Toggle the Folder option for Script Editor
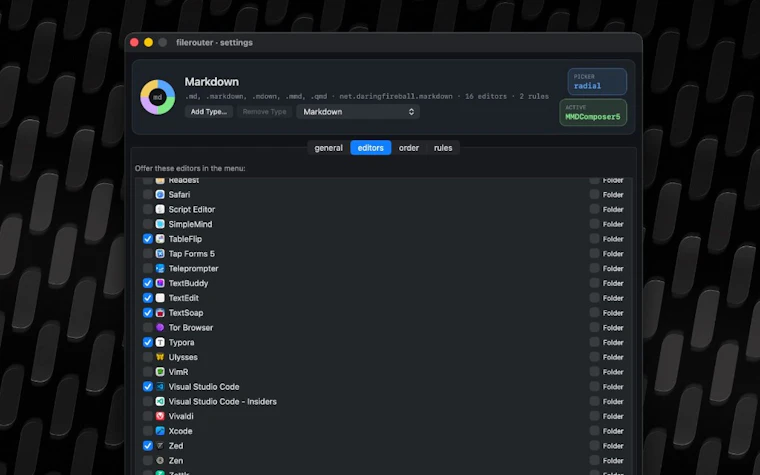Image resolution: width=760 pixels, height=475 pixels. coord(594,209)
